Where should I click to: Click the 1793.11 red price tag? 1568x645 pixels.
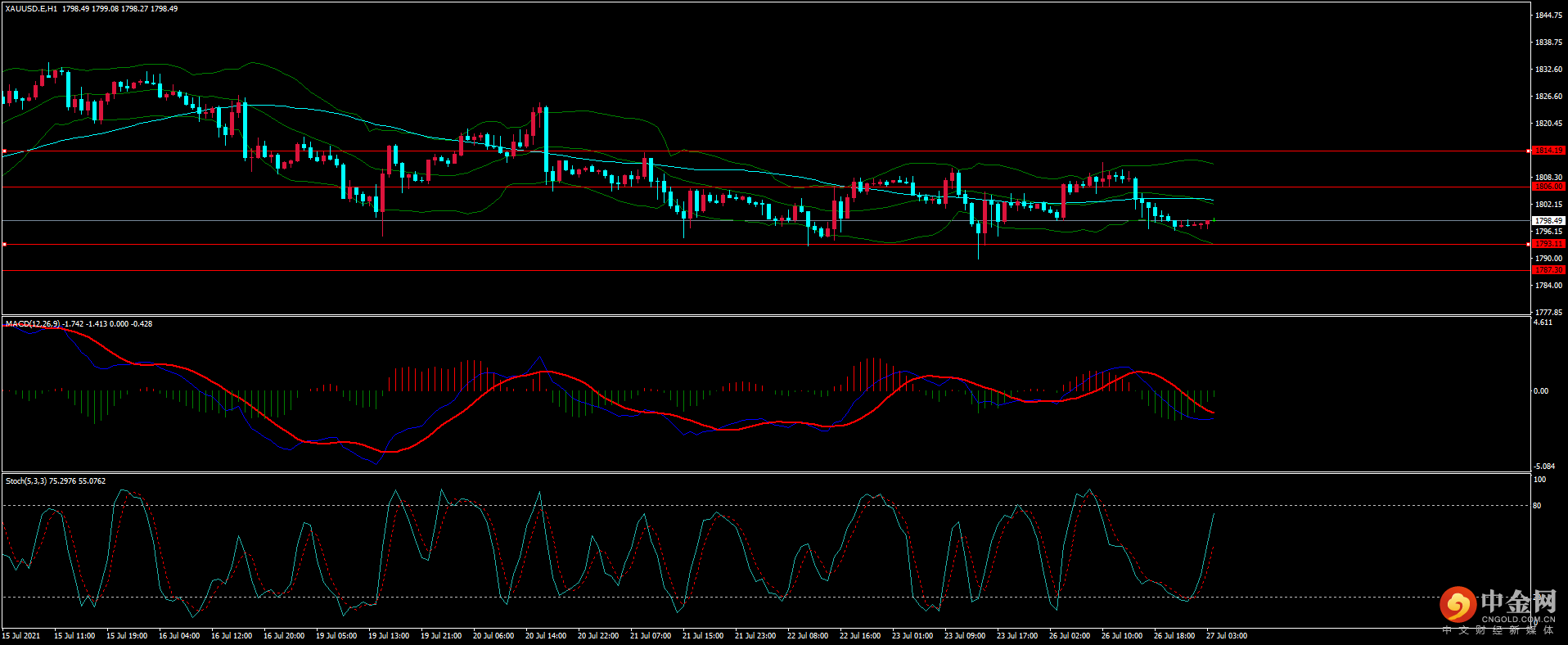tap(1548, 244)
